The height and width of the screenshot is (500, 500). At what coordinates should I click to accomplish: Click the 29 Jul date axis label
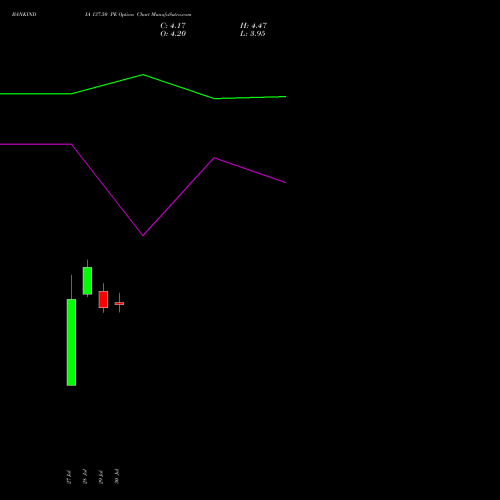tap(101, 477)
